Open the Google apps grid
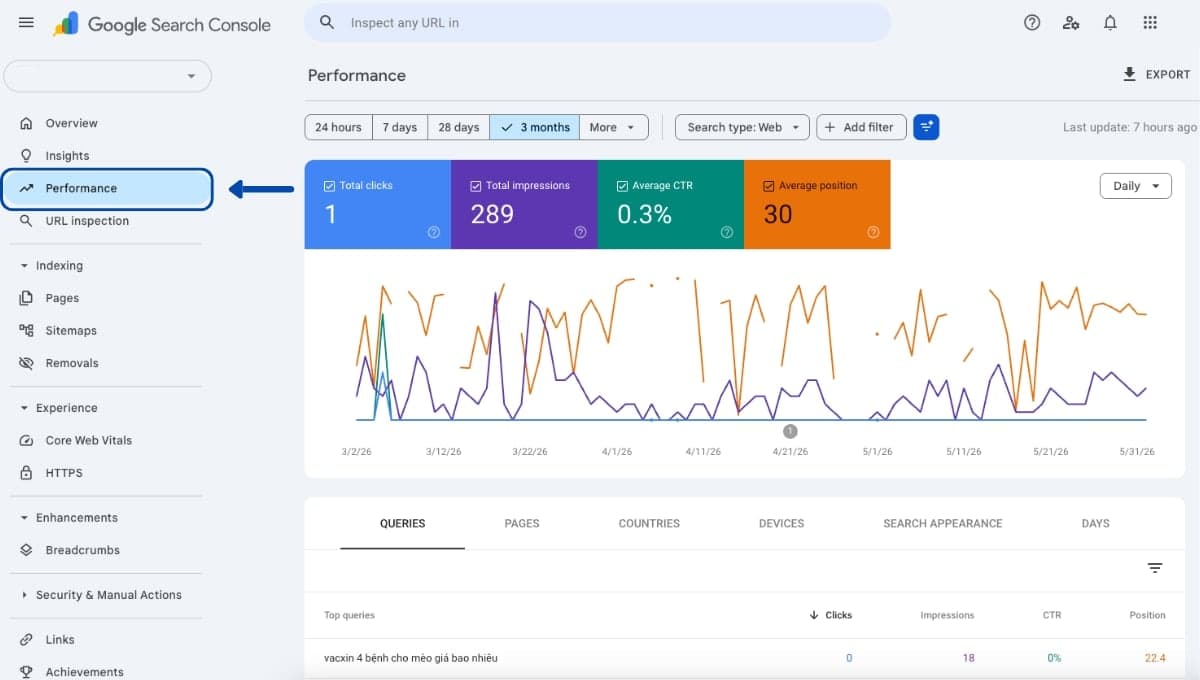 click(x=1150, y=23)
